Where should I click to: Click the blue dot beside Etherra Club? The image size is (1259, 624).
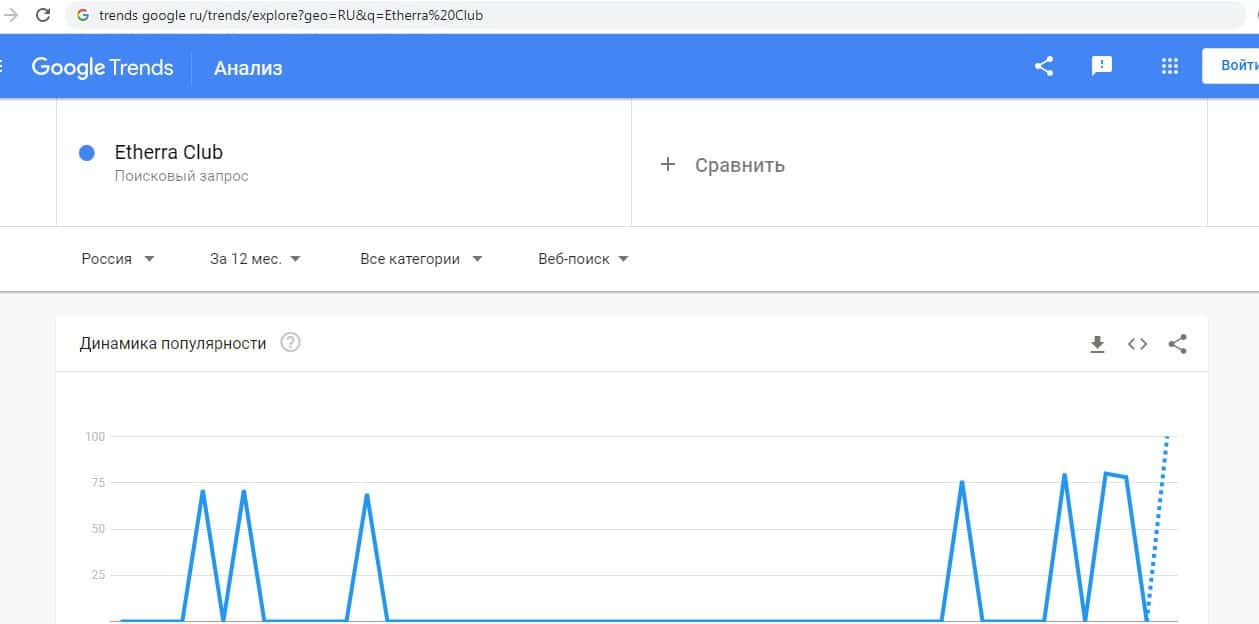[x=86, y=153]
